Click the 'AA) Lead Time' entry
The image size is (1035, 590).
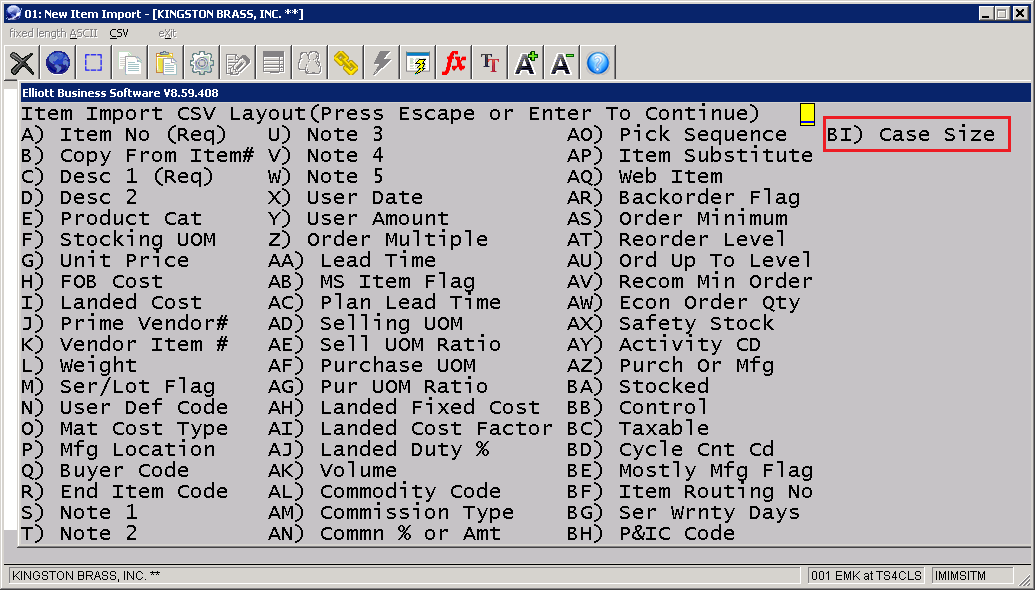[352, 261]
